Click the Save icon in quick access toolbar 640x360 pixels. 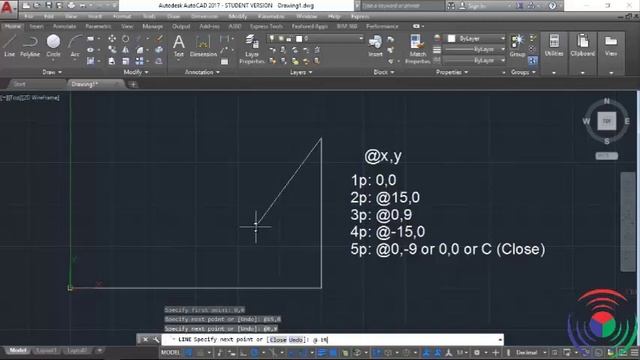49,5
